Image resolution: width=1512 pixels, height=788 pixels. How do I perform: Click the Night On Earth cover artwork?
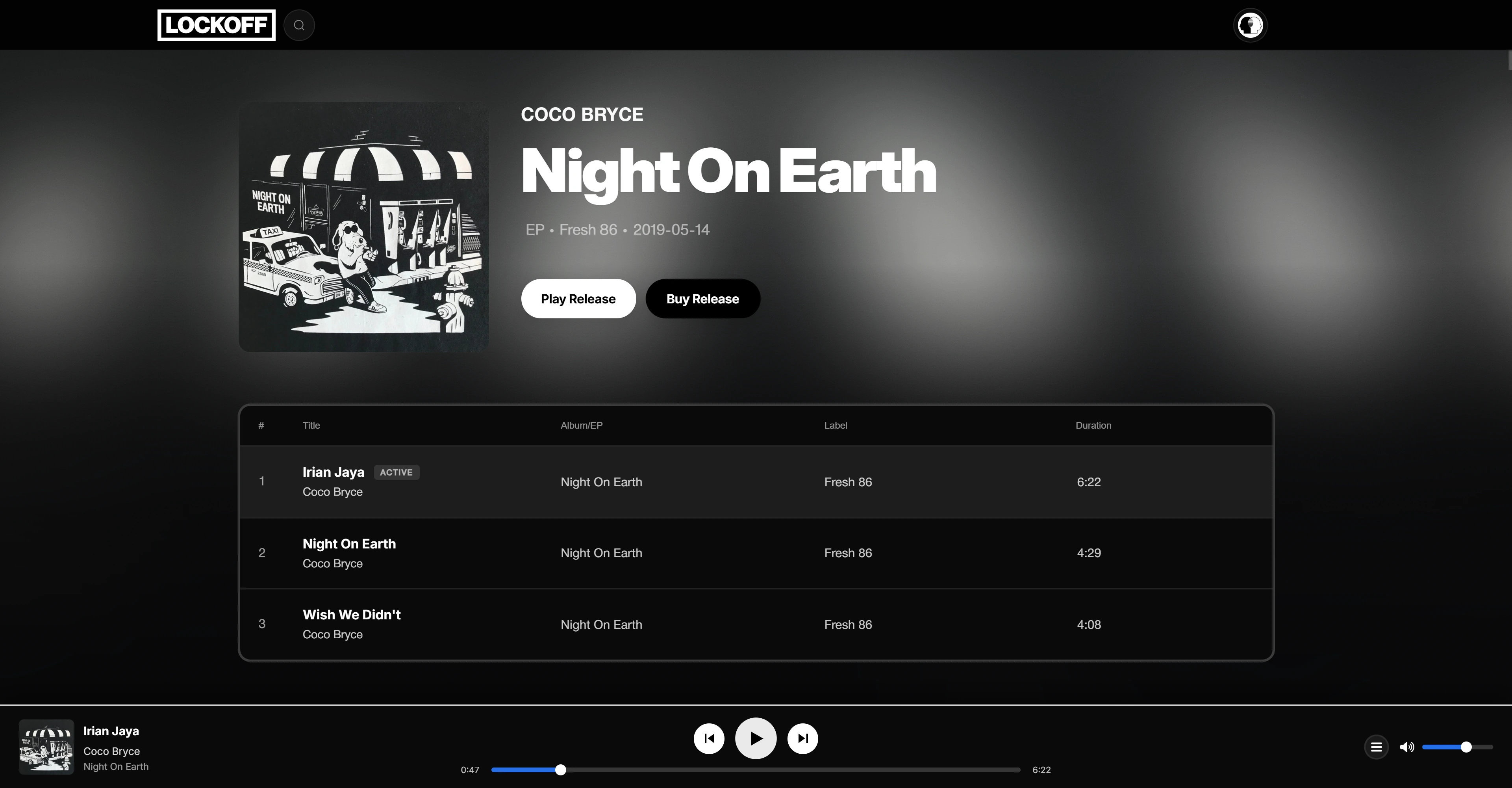(364, 227)
